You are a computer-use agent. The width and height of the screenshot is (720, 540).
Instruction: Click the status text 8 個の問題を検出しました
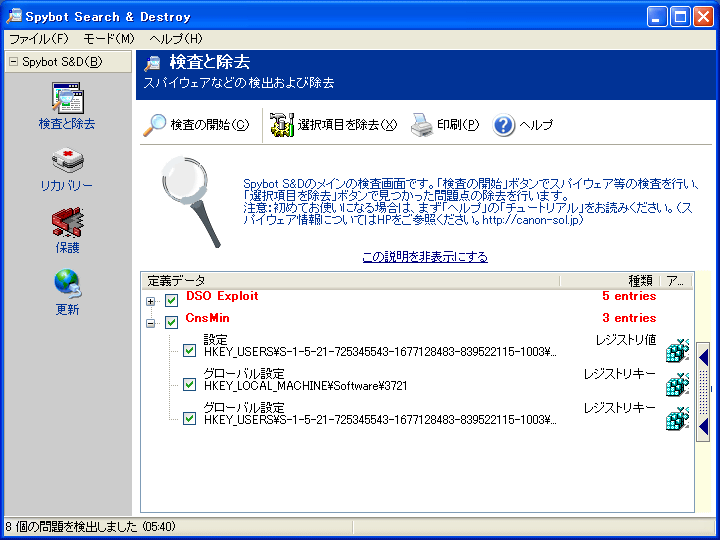(x=71, y=527)
